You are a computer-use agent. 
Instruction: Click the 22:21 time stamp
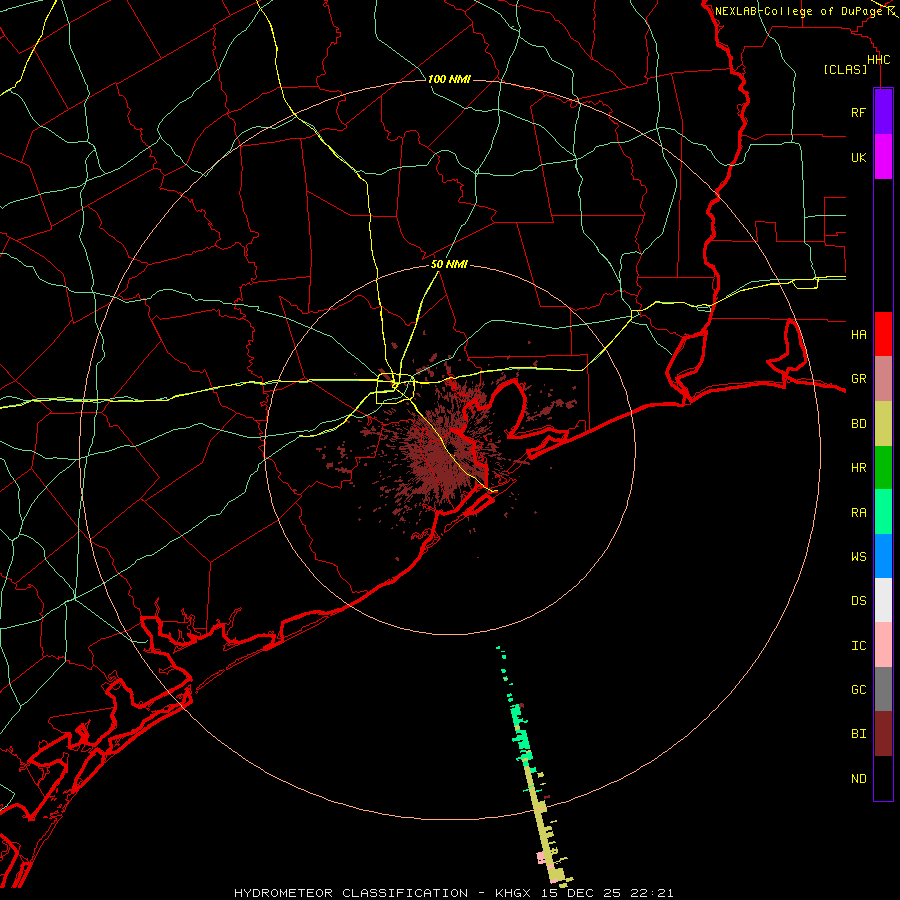pyautogui.click(x=650, y=893)
